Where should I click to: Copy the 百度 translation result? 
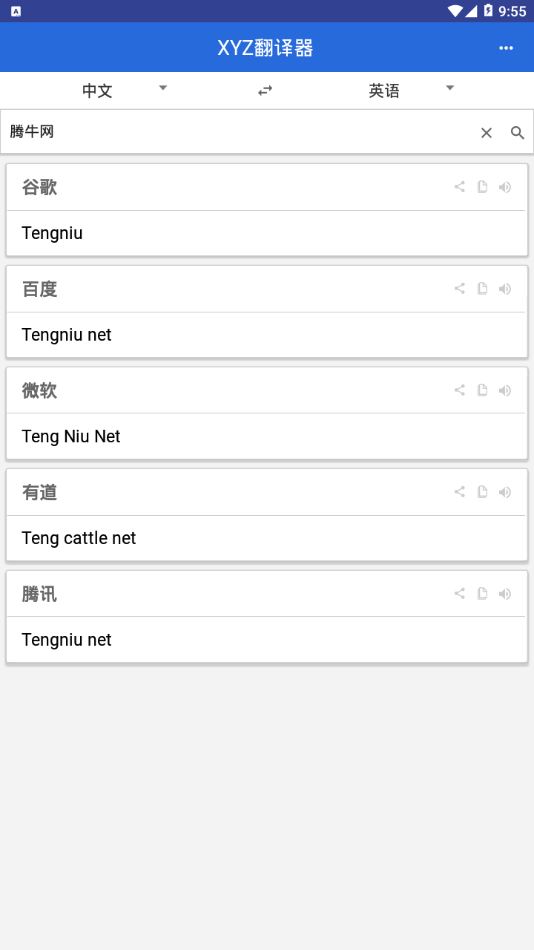tap(482, 288)
